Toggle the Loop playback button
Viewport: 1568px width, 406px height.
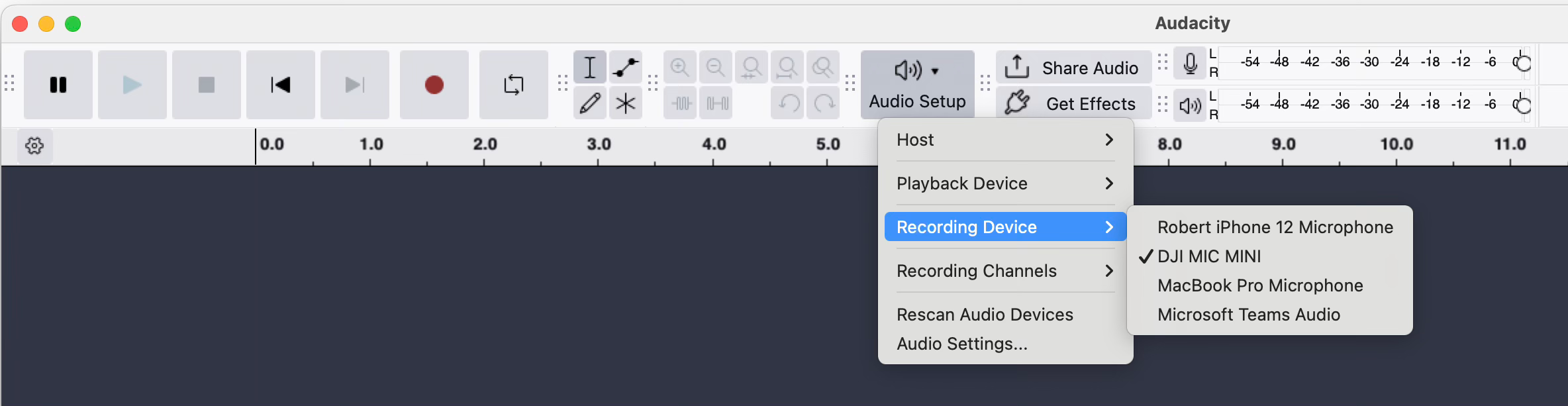[514, 85]
